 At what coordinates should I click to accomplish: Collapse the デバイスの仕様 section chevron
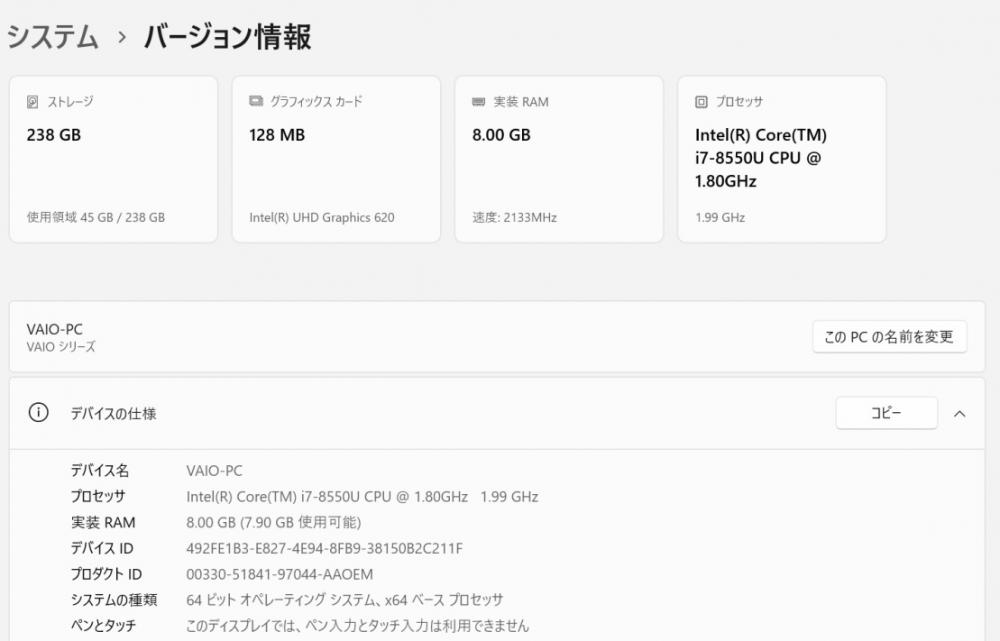[959, 414]
